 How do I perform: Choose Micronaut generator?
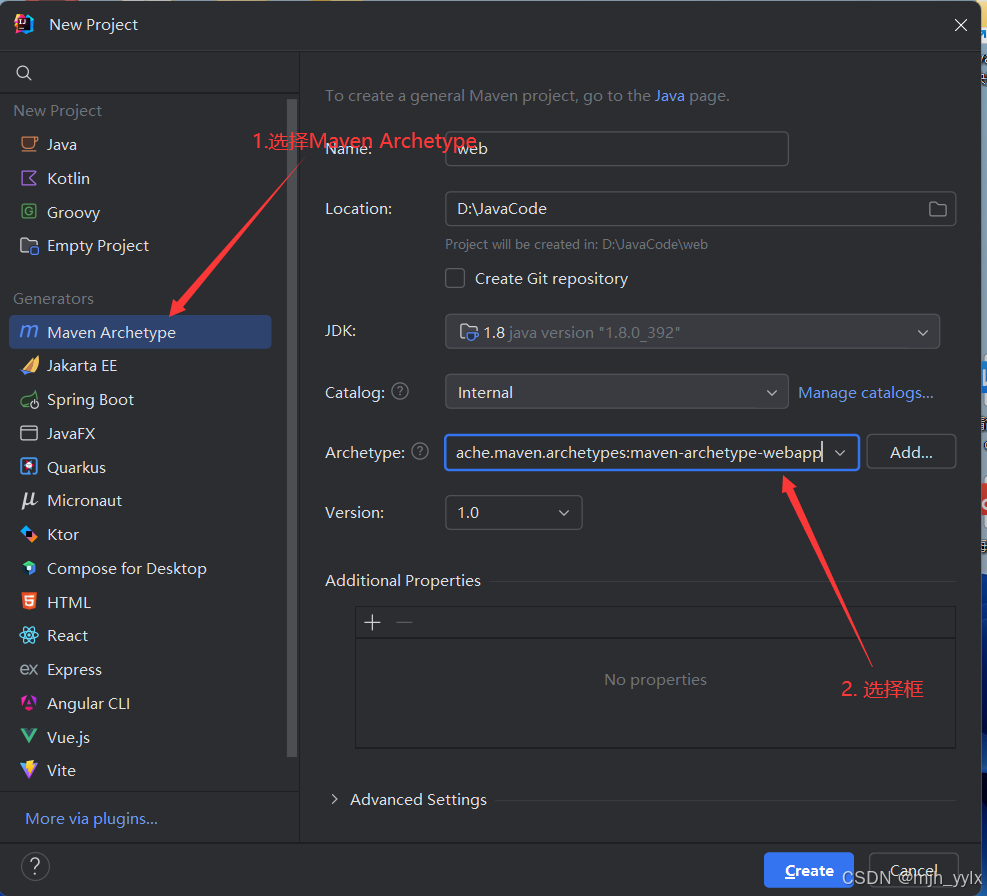[140, 501]
